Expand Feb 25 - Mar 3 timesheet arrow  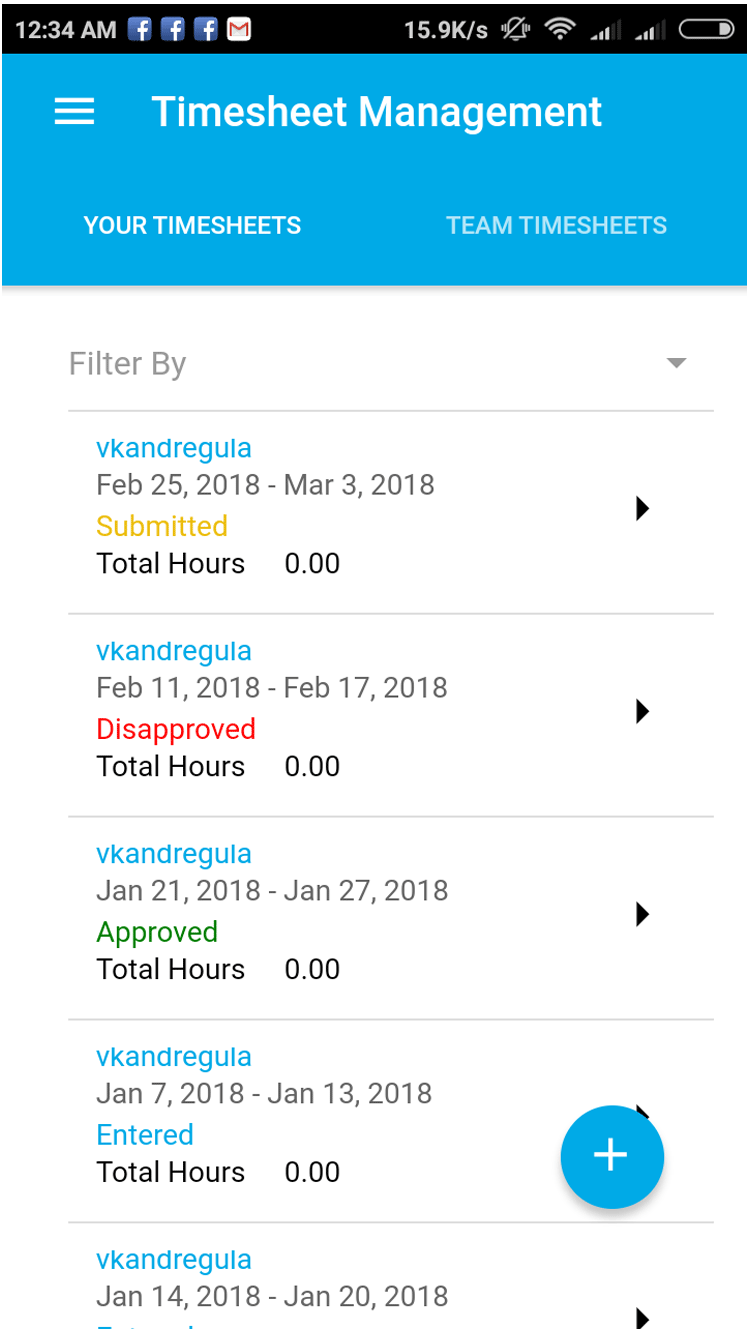point(642,509)
